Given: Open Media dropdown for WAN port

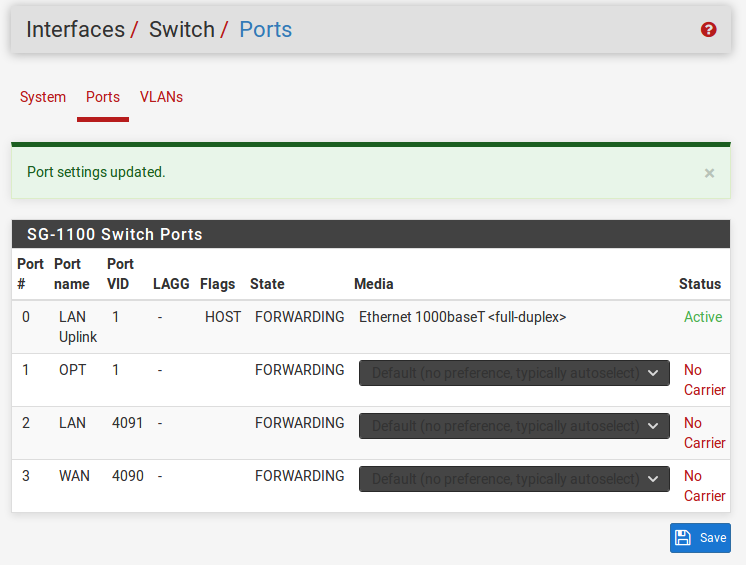Looking at the screenshot, I should coord(514,479).
